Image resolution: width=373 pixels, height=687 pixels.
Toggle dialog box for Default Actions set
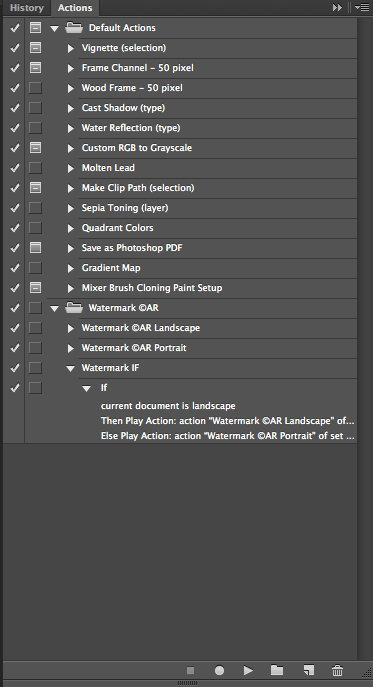point(36,28)
